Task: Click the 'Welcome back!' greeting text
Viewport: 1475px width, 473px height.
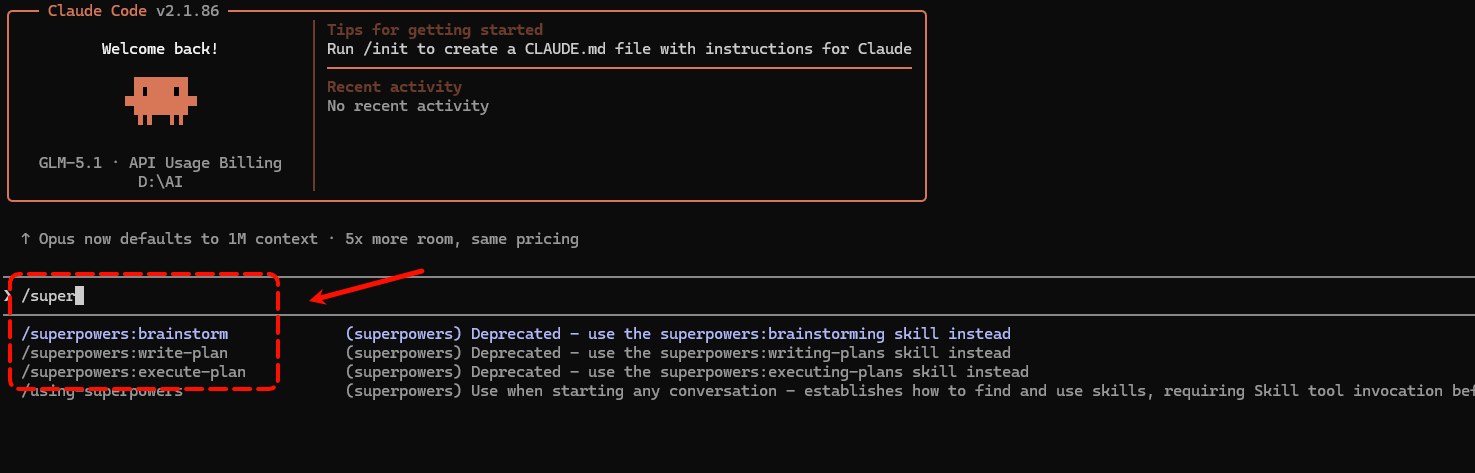Action: [x=160, y=49]
